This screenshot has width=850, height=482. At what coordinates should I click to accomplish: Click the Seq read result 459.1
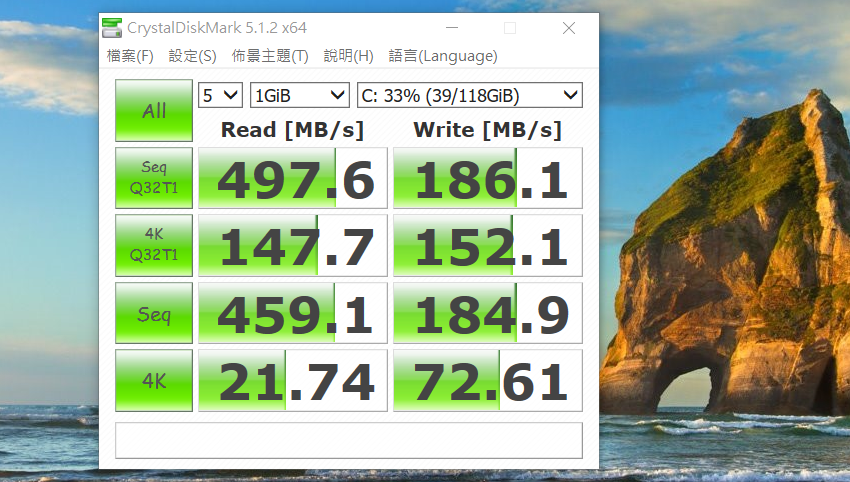293,313
